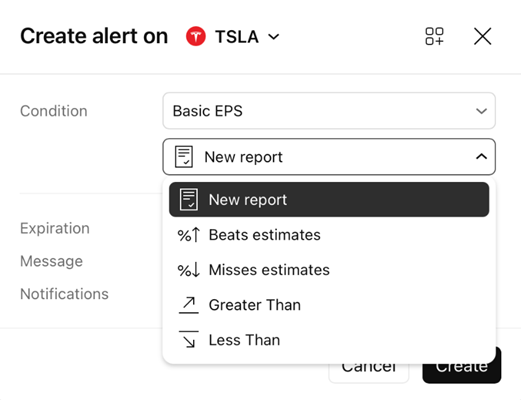Click the percent-up Beats estimates icon
The width and height of the screenshot is (521, 400).
[x=189, y=235]
